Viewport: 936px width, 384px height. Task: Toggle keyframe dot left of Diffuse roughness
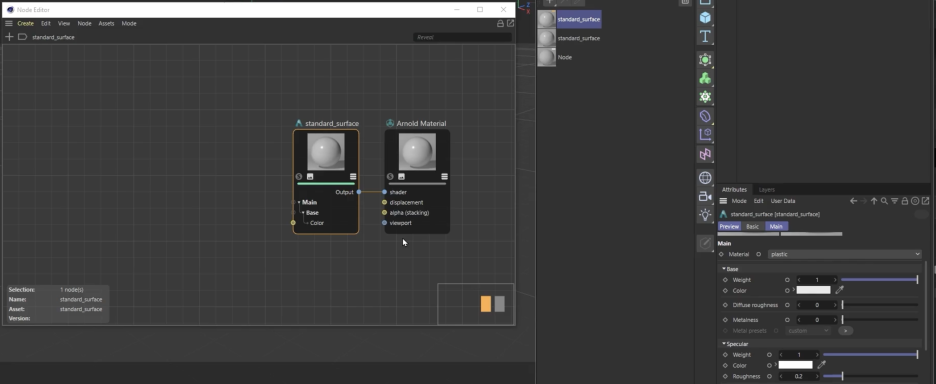(725, 305)
